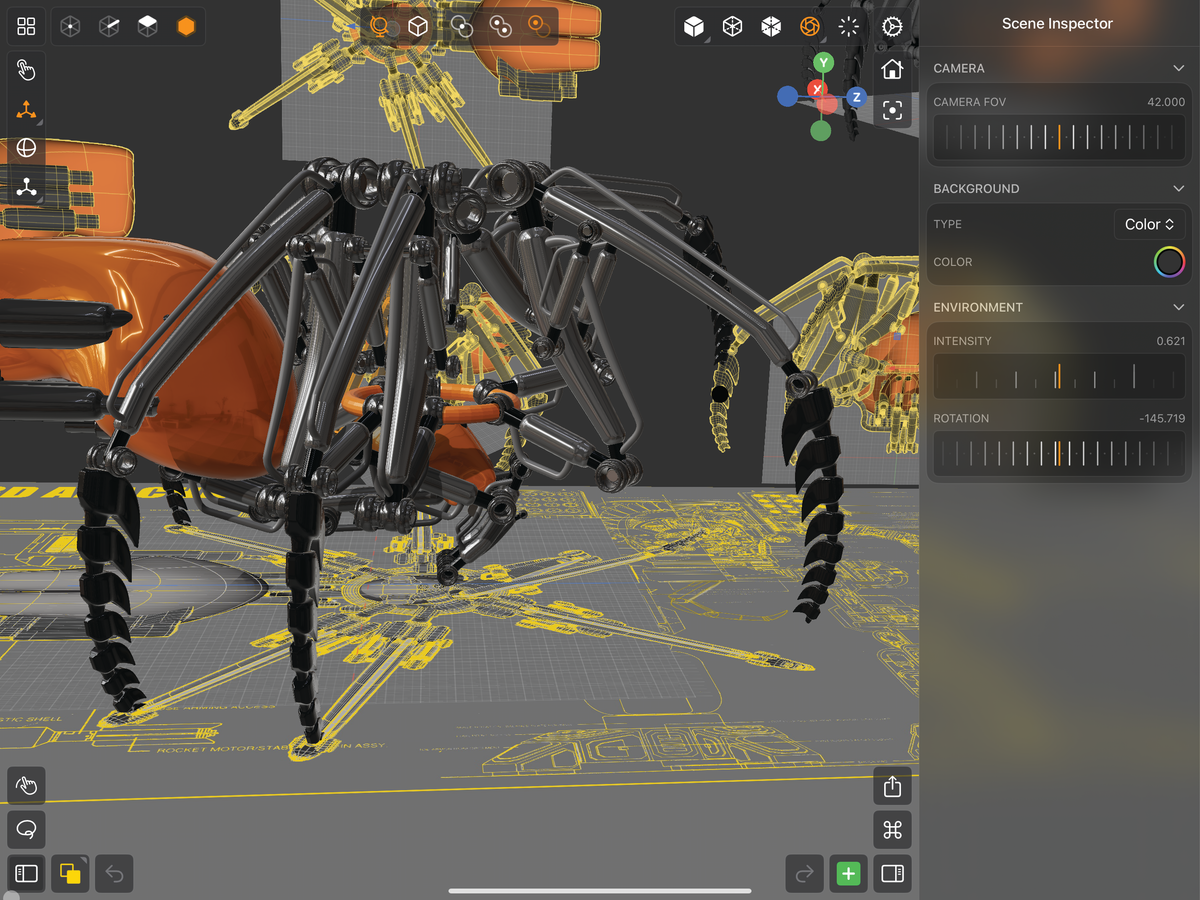The image size is (1200, 900).
Task: Tap the share/export icon near bottom right
Action: [x=891, y=786]
